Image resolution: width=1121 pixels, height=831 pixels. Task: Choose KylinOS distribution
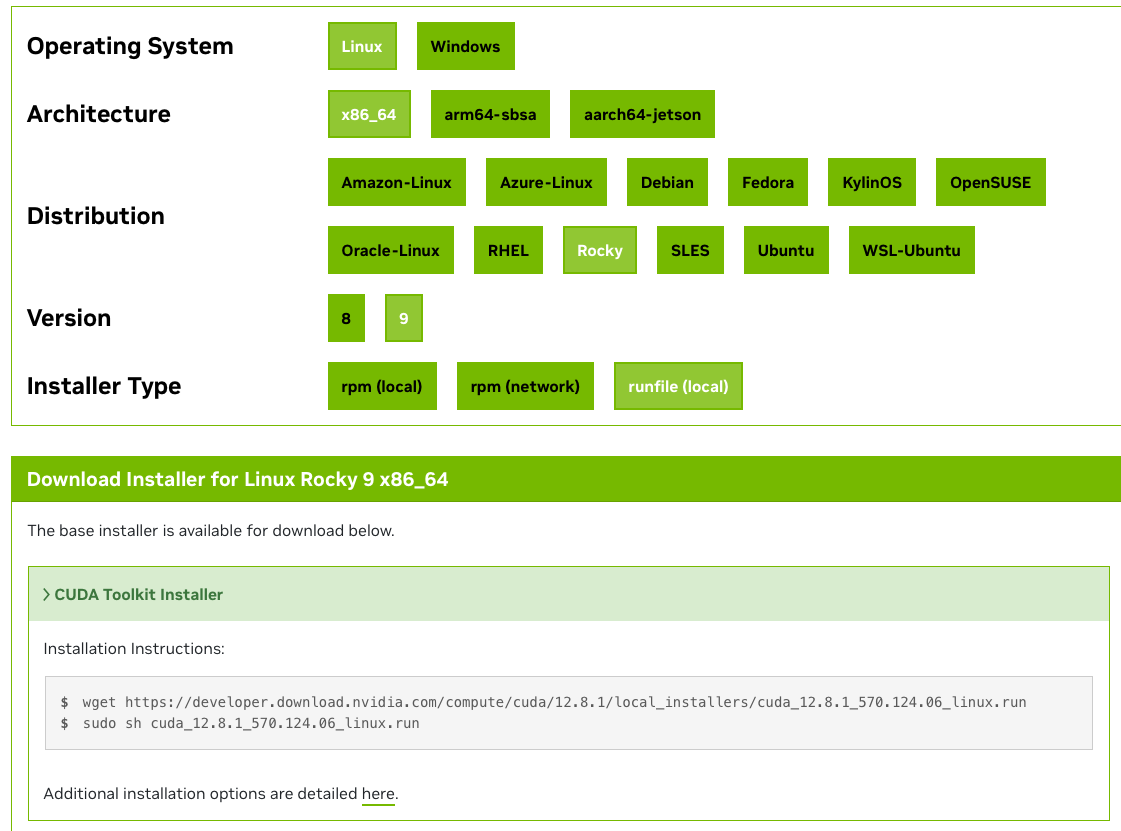[871, 182]
